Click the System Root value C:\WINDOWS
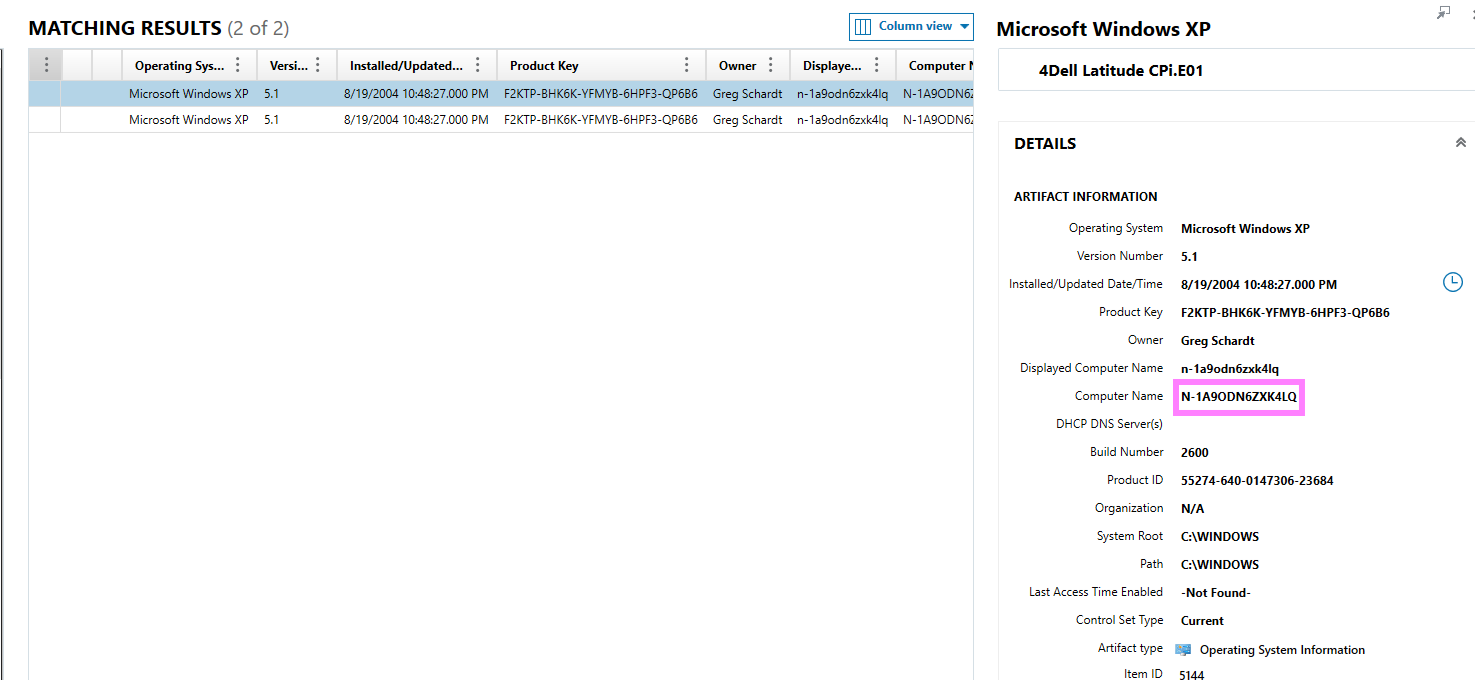 coord(1220,536)
